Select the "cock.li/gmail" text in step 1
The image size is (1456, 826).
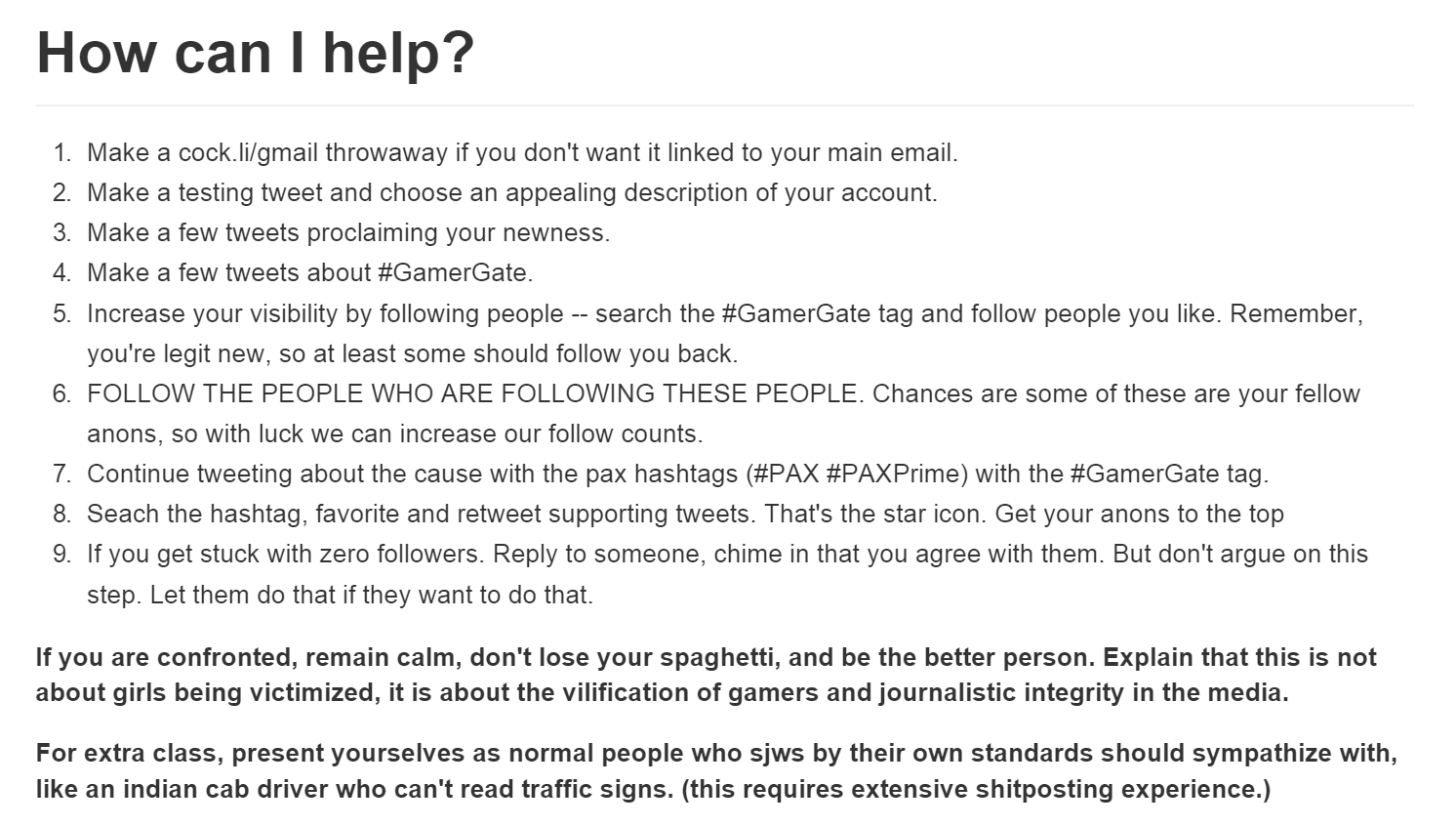click(248, 153)
